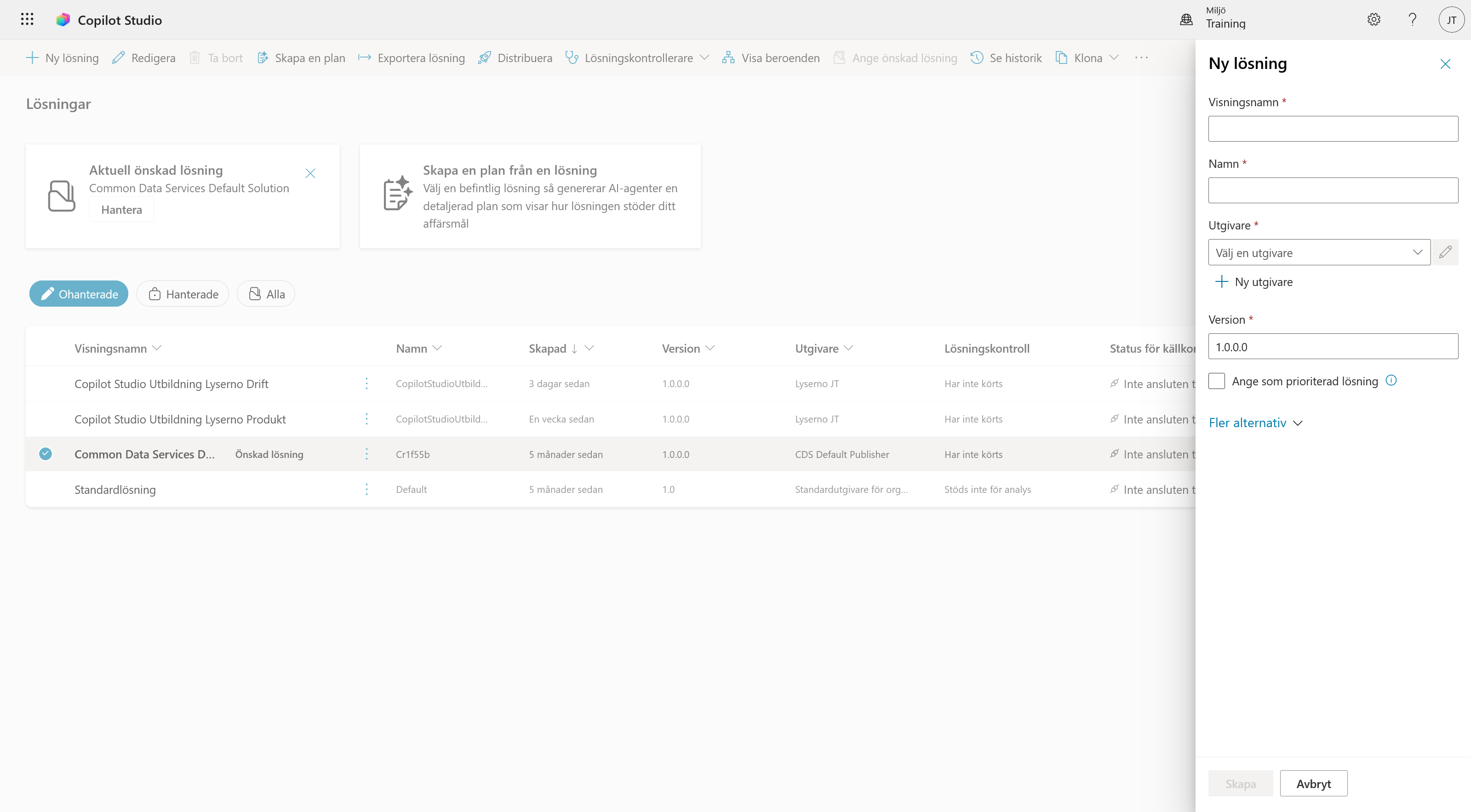Click the edit publisher pencil icon
This screenshot has width=1471, height=812.
1445,252
